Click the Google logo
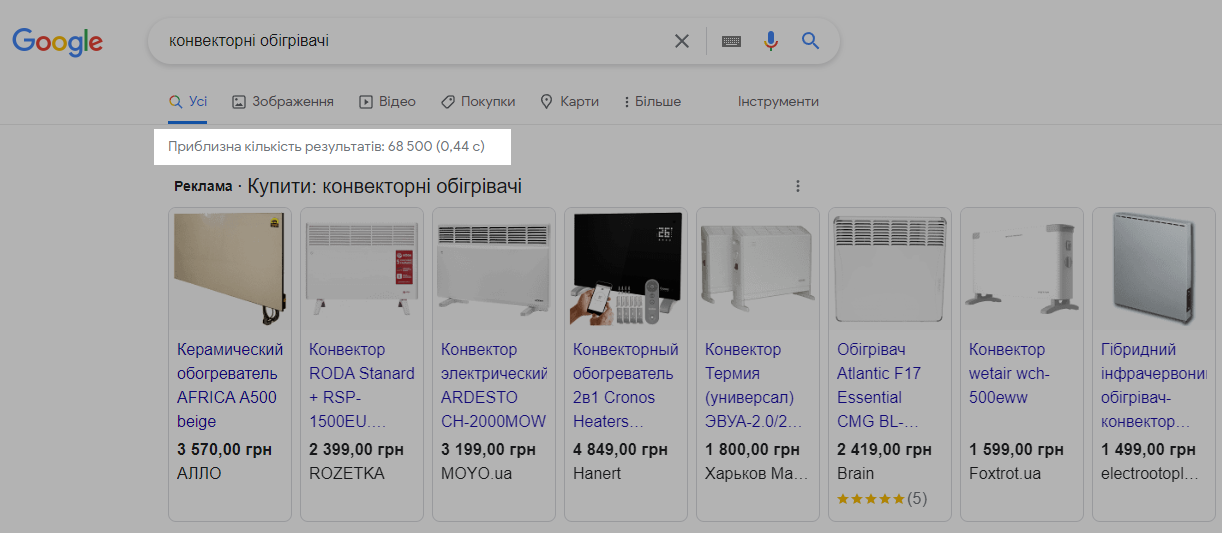 (57, 42)
